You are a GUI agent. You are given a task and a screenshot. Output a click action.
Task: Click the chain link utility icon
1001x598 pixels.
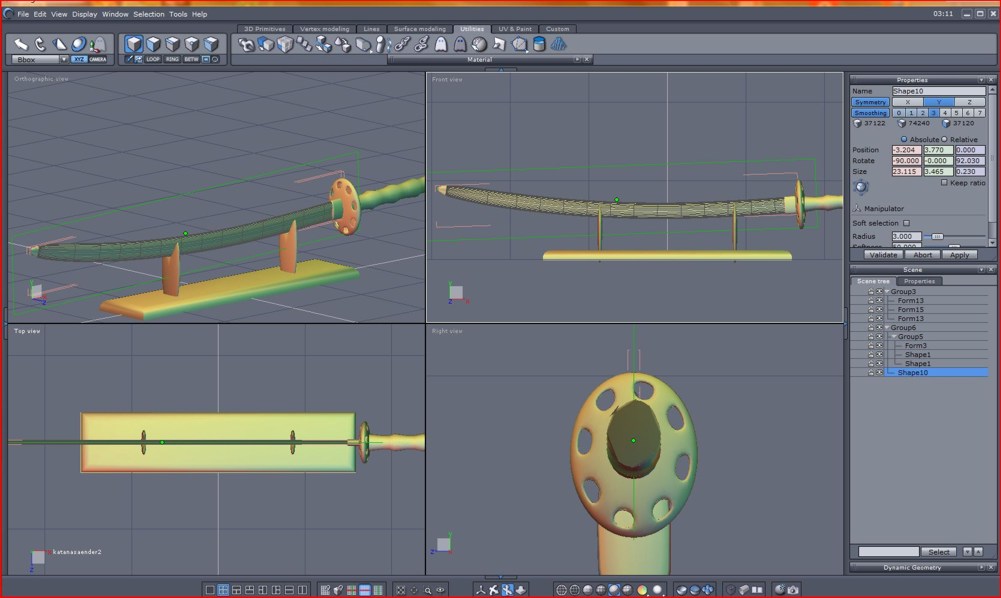[x=402, y=44]
